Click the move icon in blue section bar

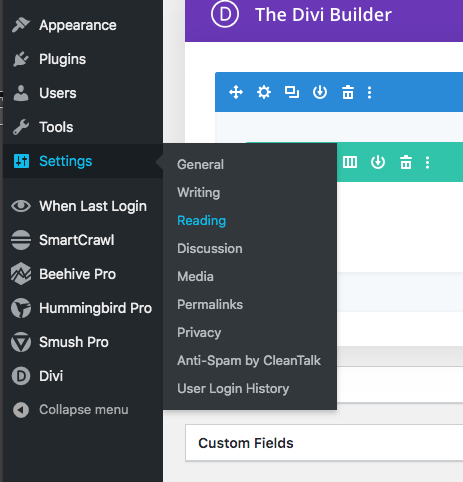coord(236,92)
